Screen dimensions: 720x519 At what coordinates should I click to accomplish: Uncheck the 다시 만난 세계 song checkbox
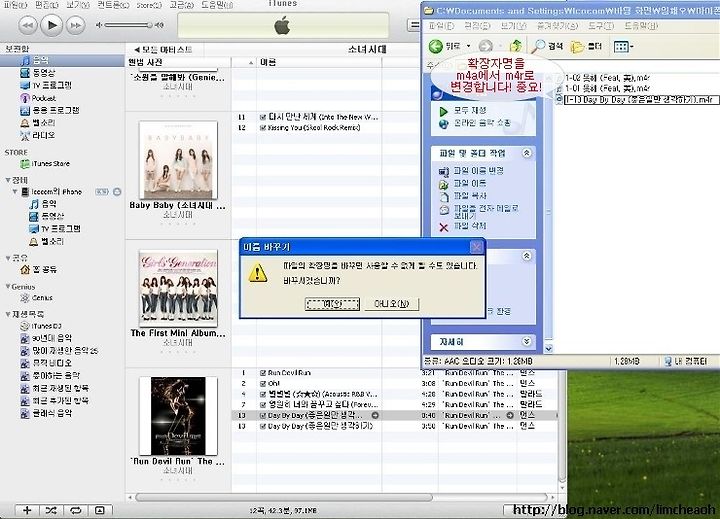263,117
